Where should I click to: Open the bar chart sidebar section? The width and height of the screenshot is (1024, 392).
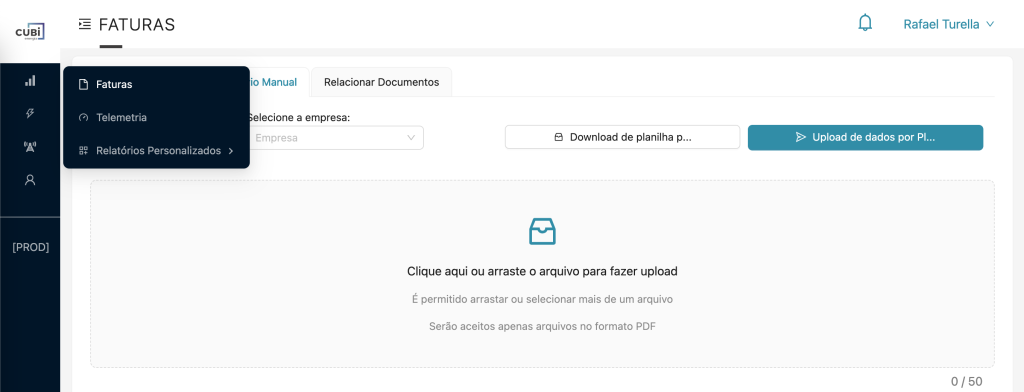pyautogui.click(x=30, y=81)
